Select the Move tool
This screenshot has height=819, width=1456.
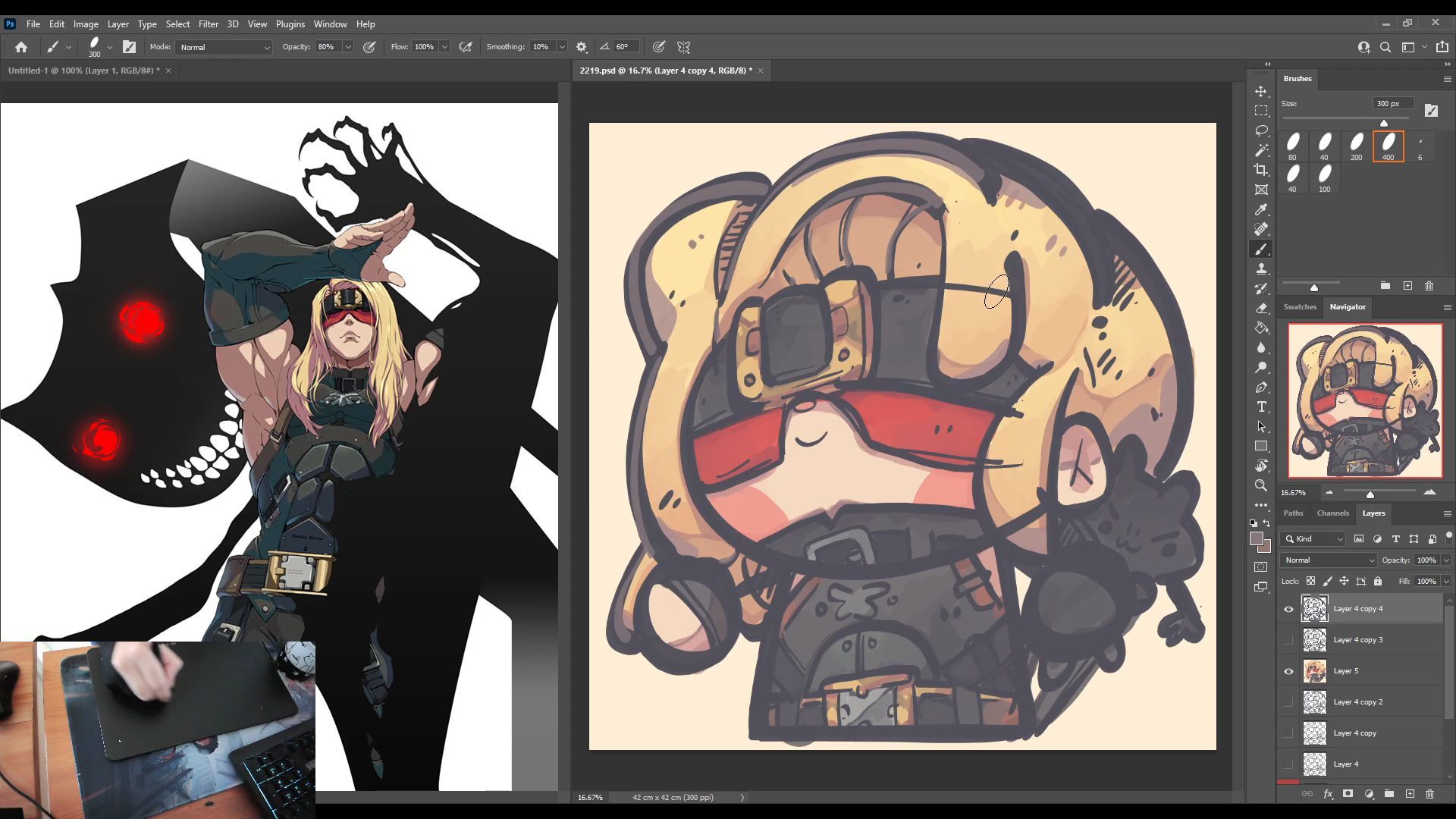pos(1261,91)
